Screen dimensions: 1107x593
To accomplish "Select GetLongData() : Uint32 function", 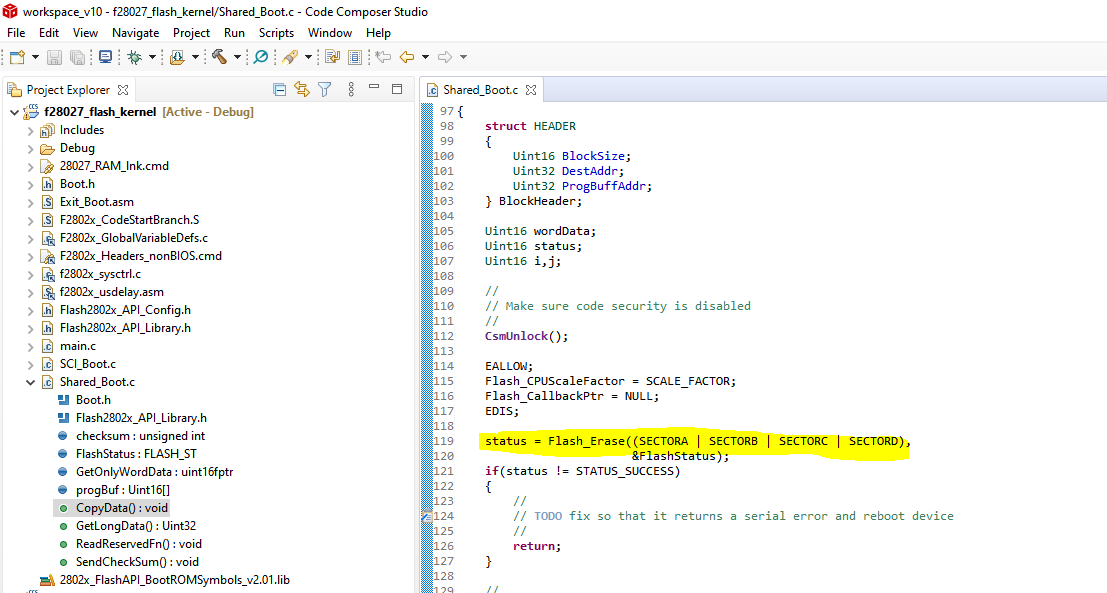I will pos(136,526).
